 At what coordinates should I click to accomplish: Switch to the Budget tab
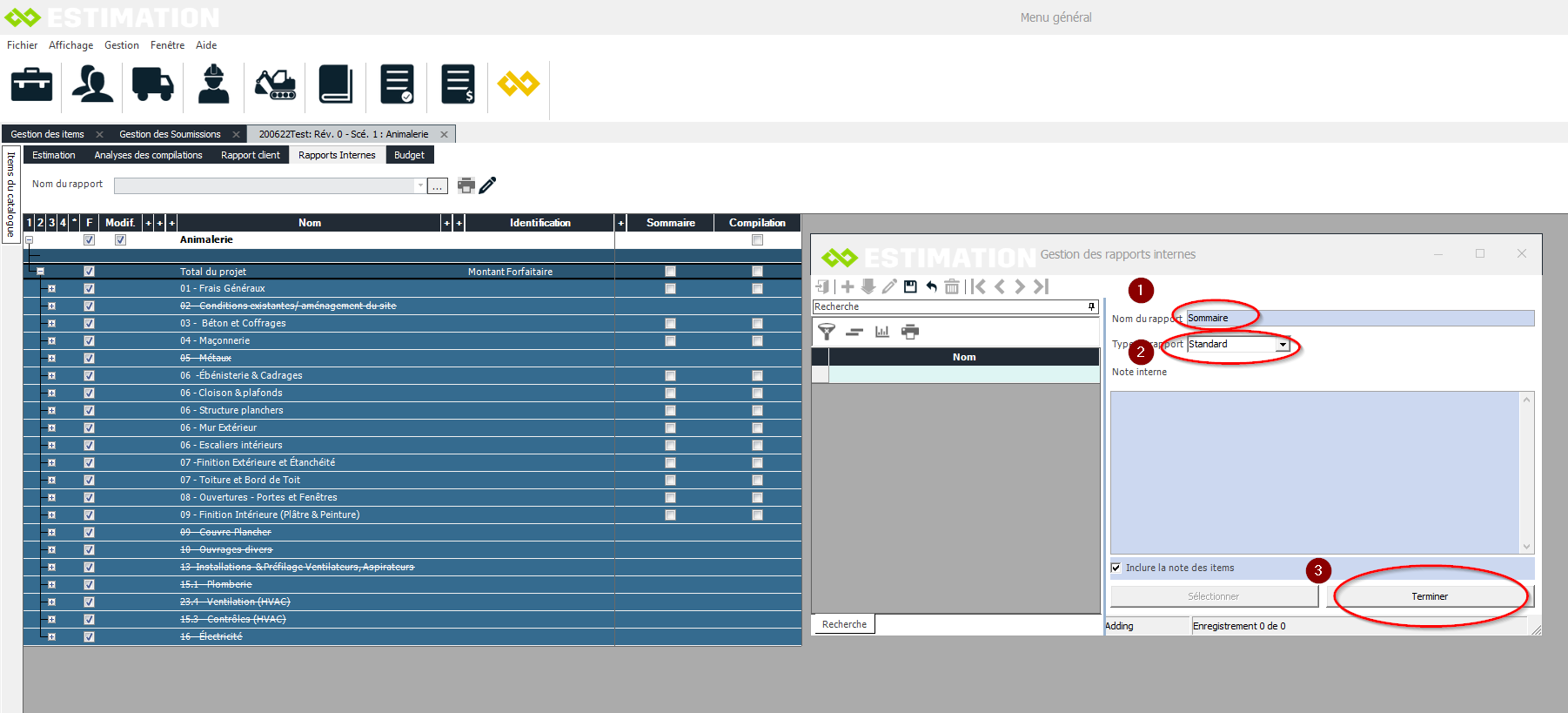[409, 155]
